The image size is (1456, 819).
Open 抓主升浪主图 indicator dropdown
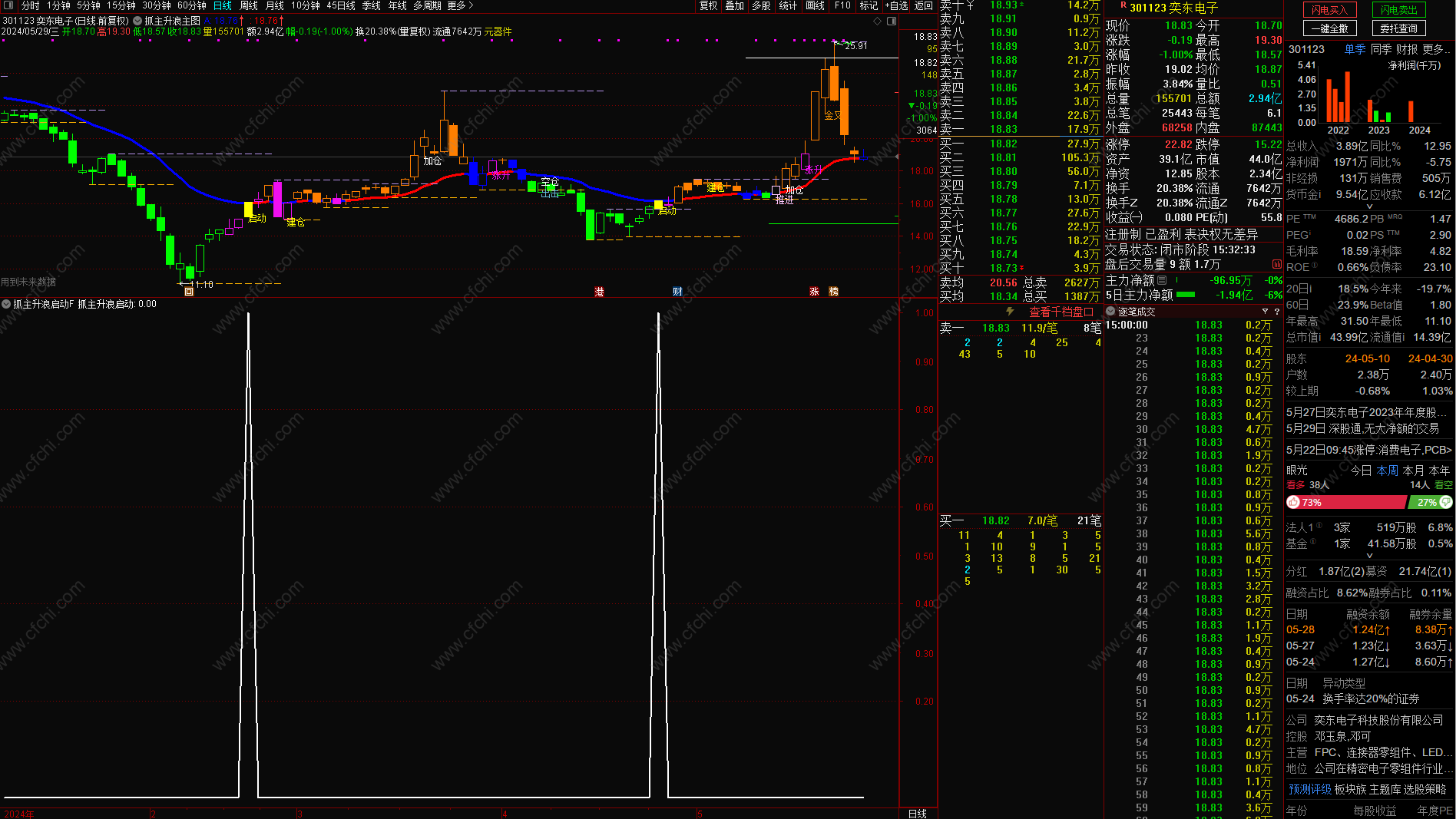(137, 21)
